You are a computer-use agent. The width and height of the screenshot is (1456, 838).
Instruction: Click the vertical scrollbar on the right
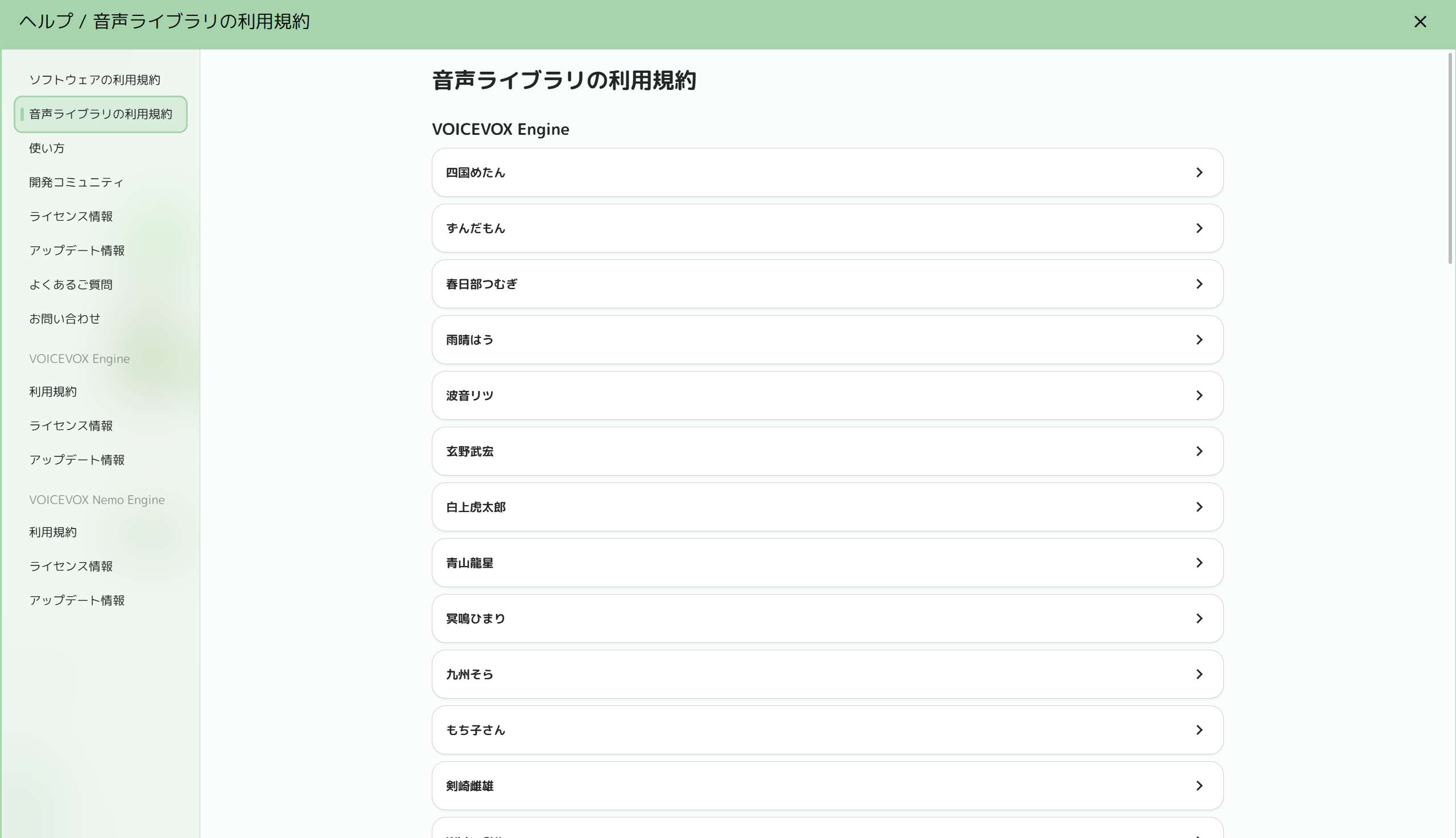click(x=1450, y=158)
